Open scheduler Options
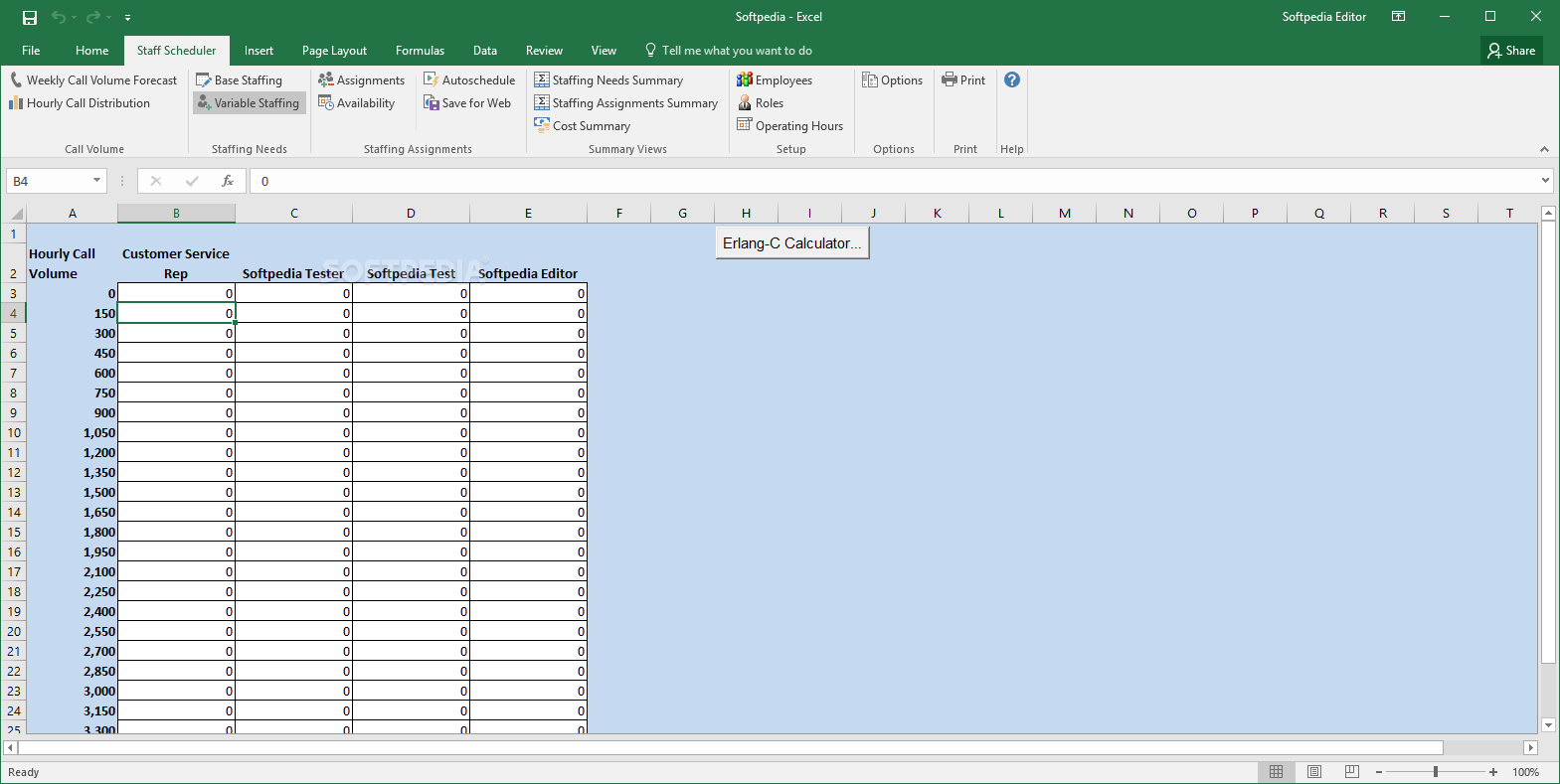 (x=893, y=80)
